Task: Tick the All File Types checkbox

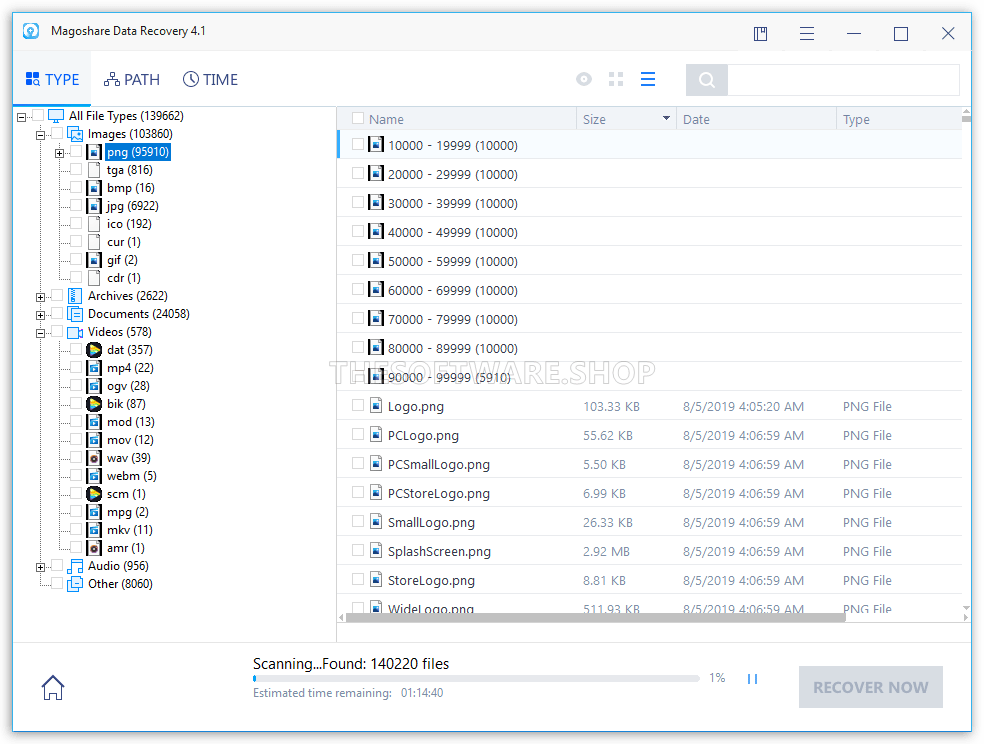Action: tap(38, 115)
